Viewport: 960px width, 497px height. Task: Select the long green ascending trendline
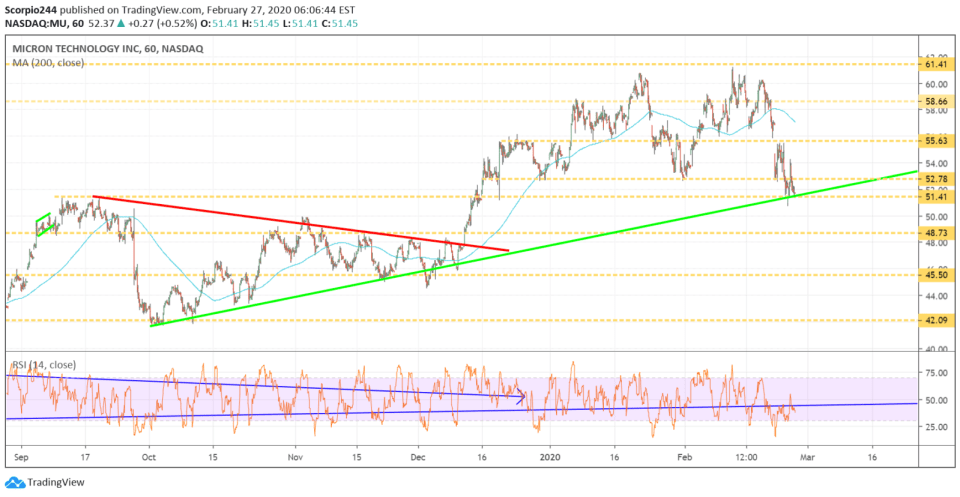coord(533,248)
